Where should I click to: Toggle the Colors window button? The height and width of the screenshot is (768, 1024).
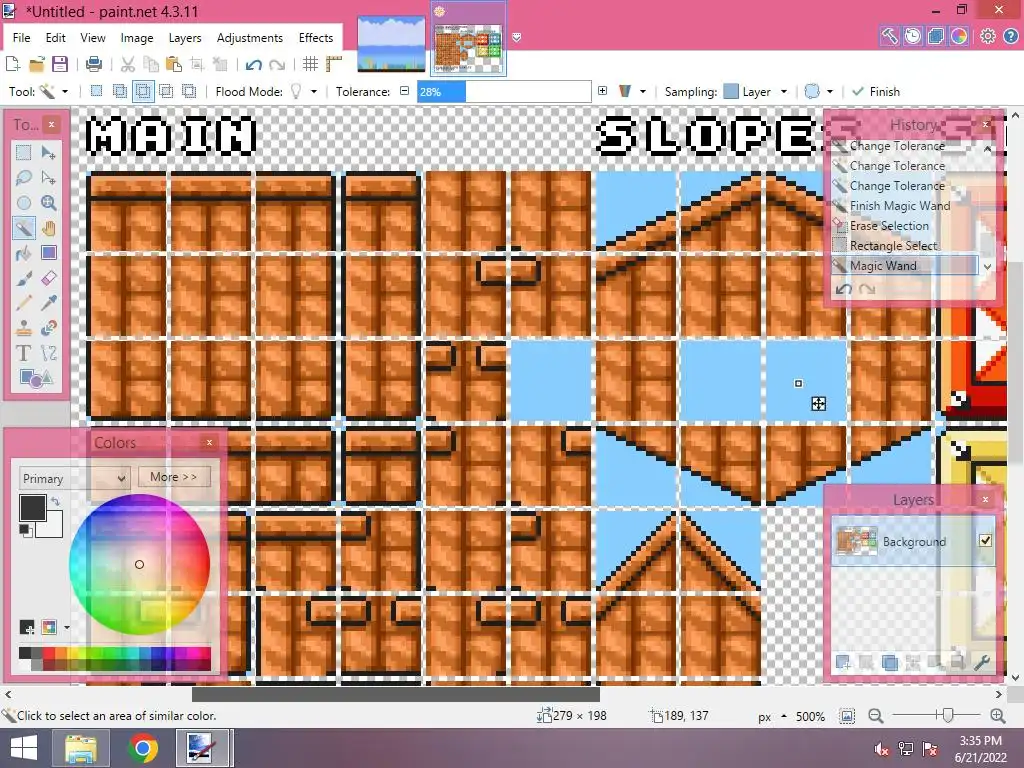pos(959,36)
